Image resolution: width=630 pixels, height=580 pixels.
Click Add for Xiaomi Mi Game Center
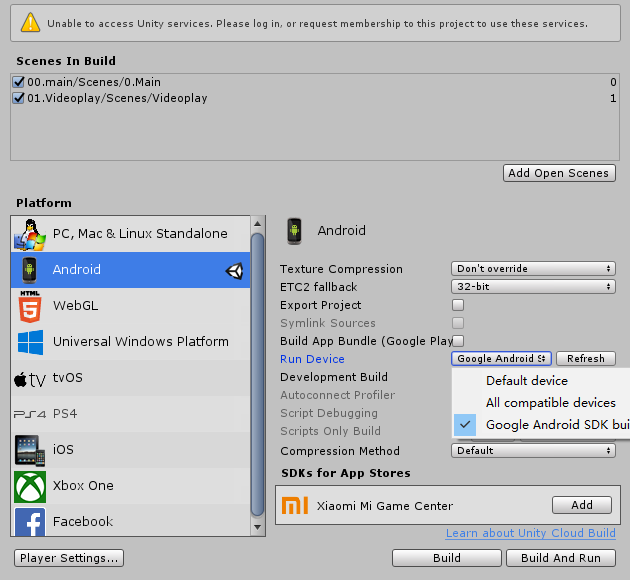pos(582,505)
